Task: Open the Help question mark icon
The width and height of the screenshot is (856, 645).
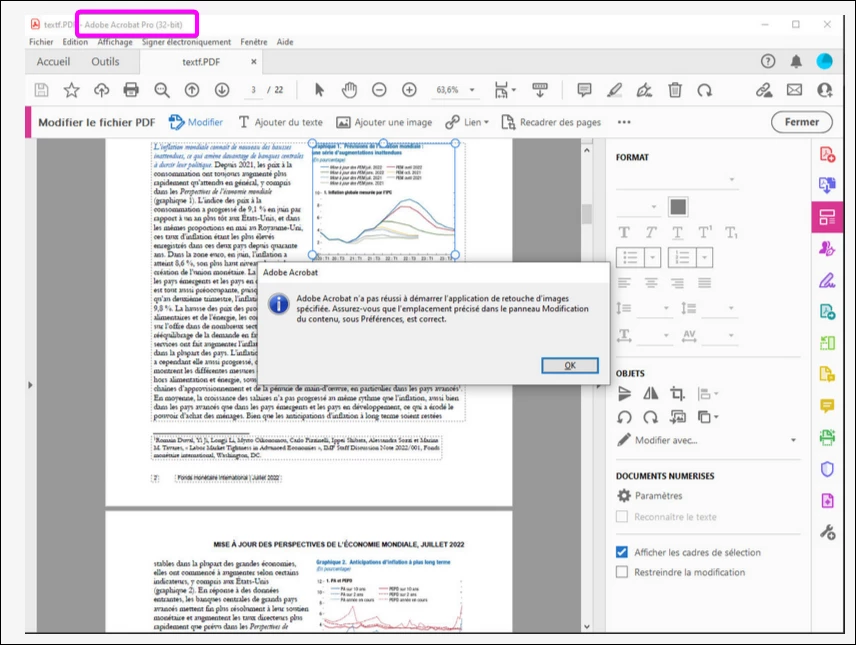Action: (x=768, y=61)
